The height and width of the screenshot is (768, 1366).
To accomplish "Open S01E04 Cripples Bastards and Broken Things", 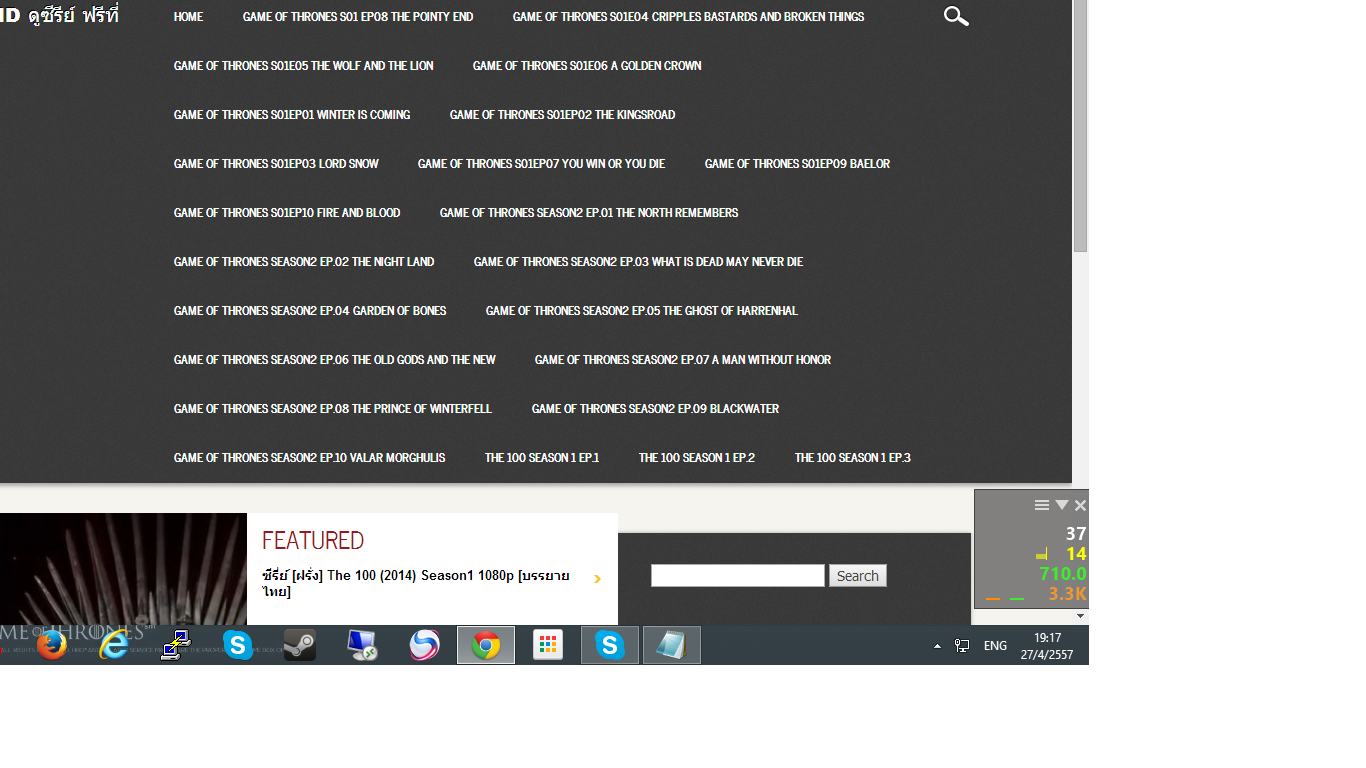I will [x=688, y=17].
